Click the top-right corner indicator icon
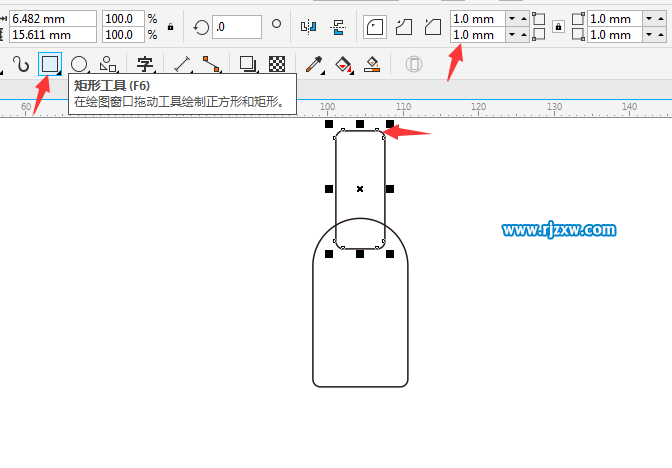672x468 pixels. (578, 19)
